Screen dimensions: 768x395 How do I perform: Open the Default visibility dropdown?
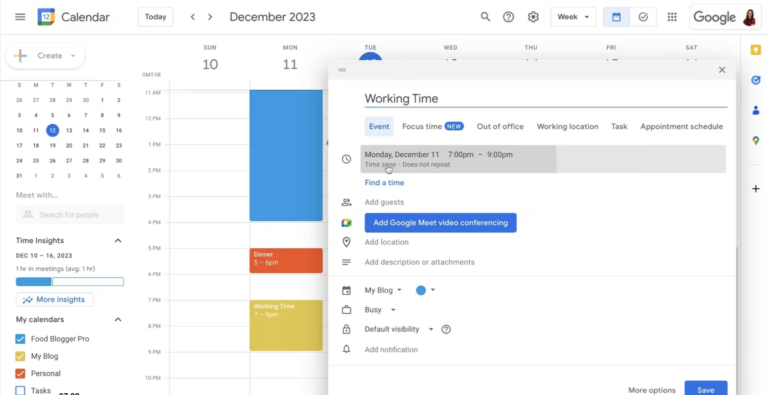coord(399,329)
